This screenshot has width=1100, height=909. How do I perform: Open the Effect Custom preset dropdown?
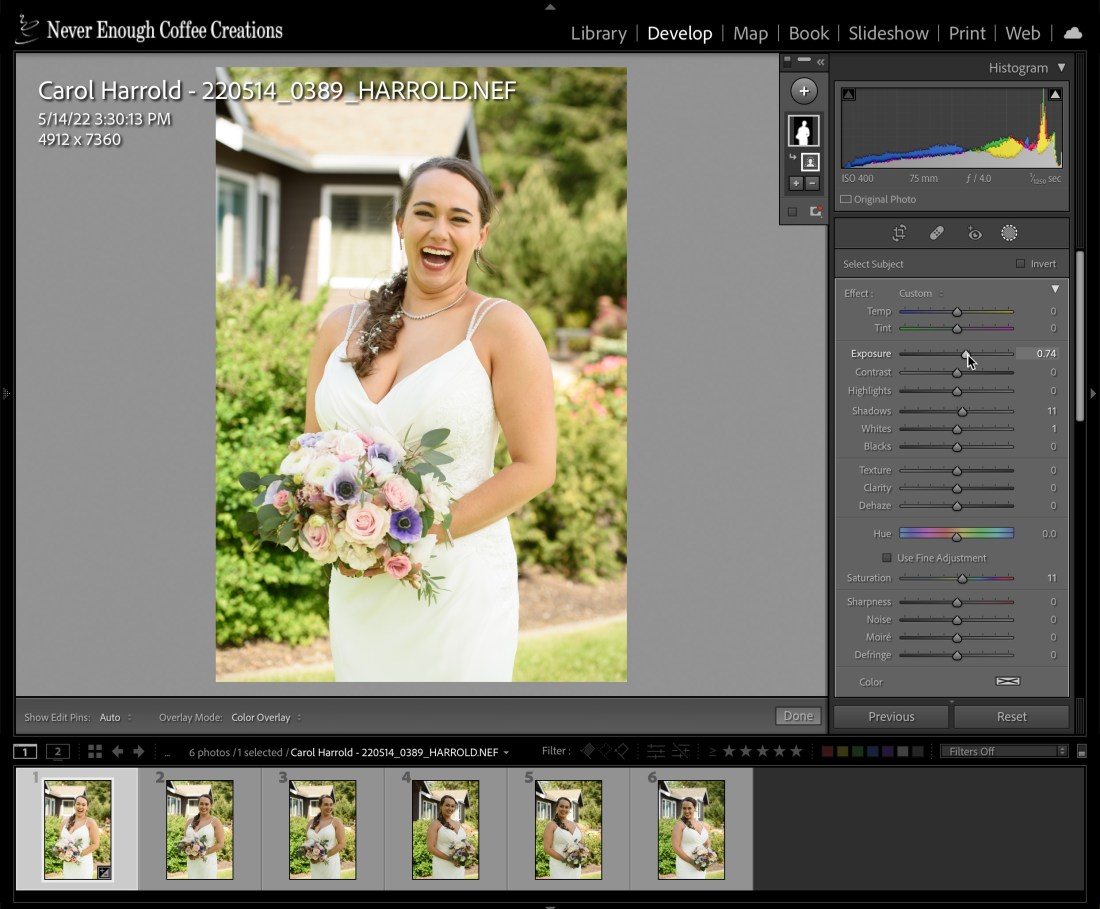pyautogui.click(x=920, y=293)
